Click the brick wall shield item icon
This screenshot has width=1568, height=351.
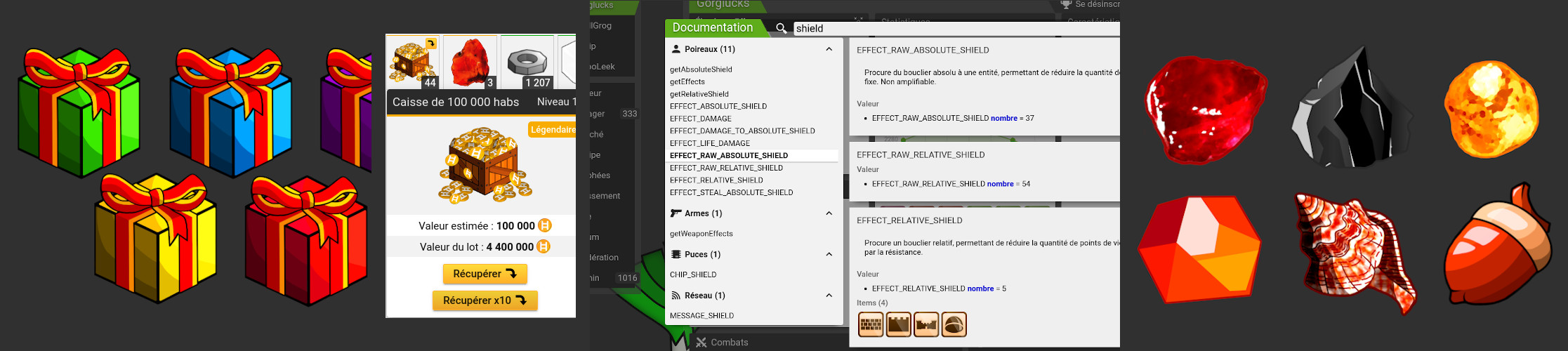871,324
